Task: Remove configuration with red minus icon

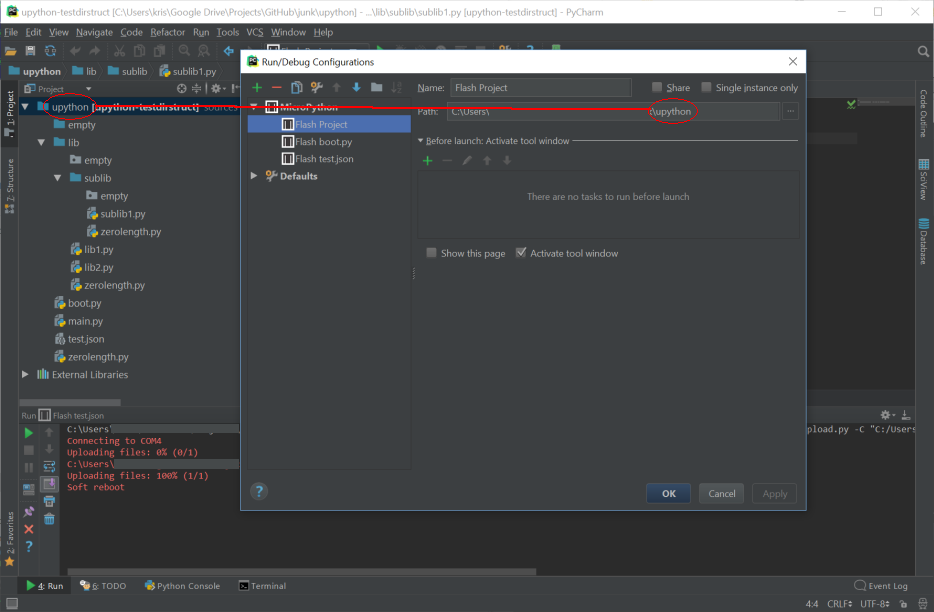Action: click(276, 88)
